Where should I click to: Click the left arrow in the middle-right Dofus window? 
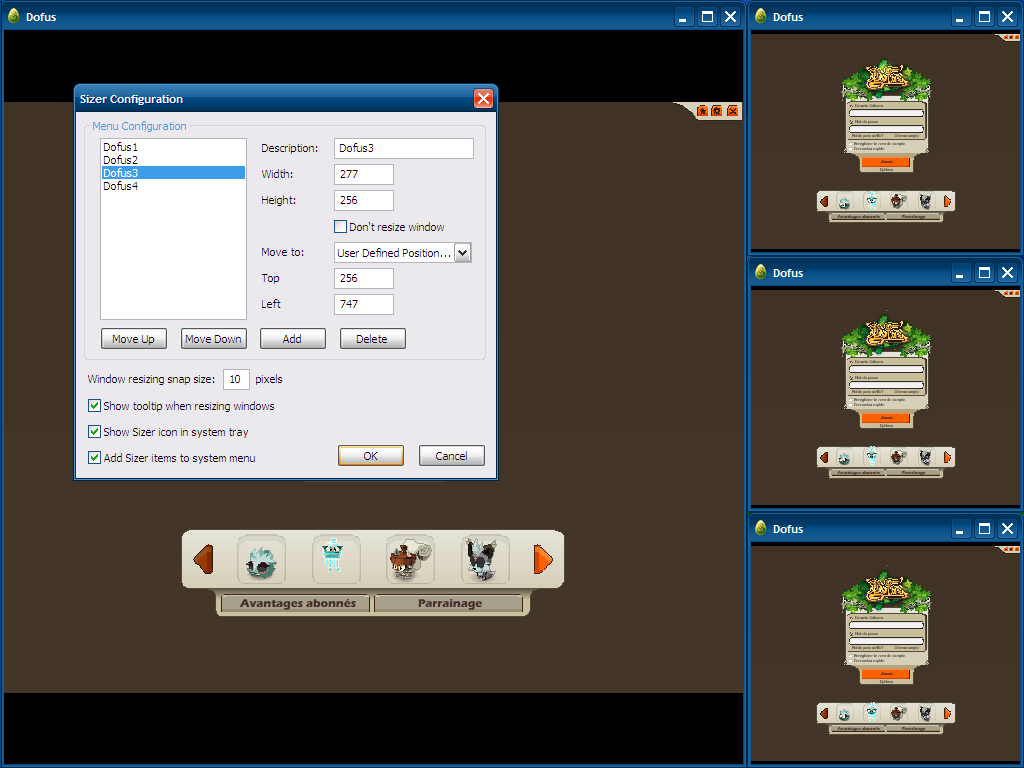[x=824, y=458]
